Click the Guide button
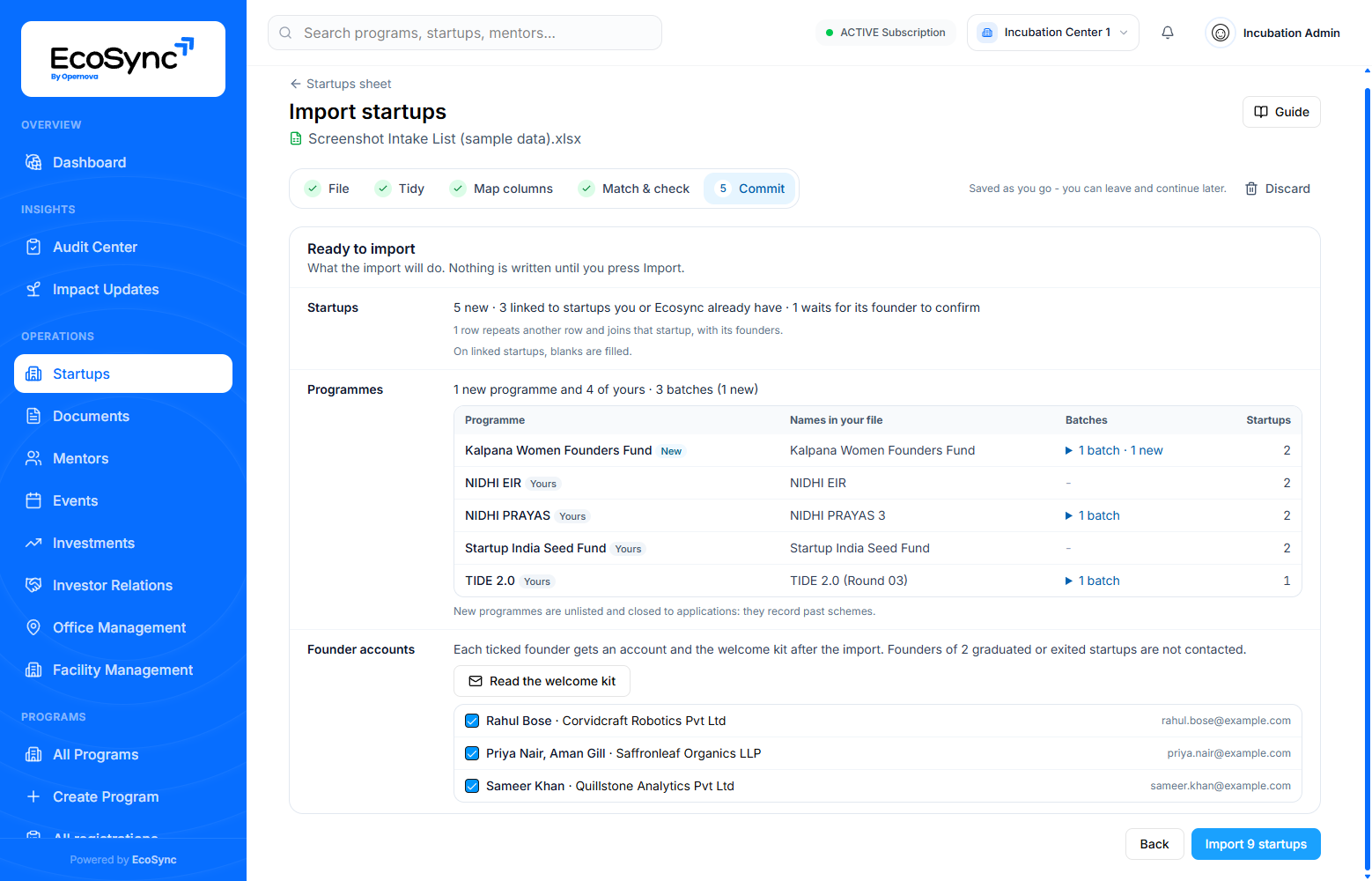This screenshot has width=1372, height=881. coord(1281,112)
